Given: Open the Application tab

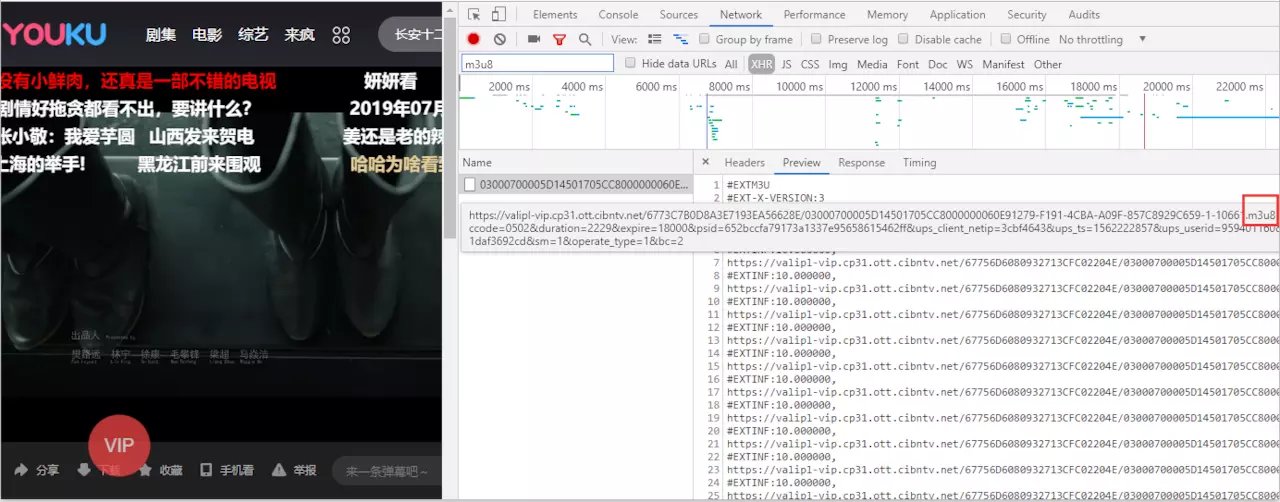Looking at the screenshot, I should click(x=957, y=15).
